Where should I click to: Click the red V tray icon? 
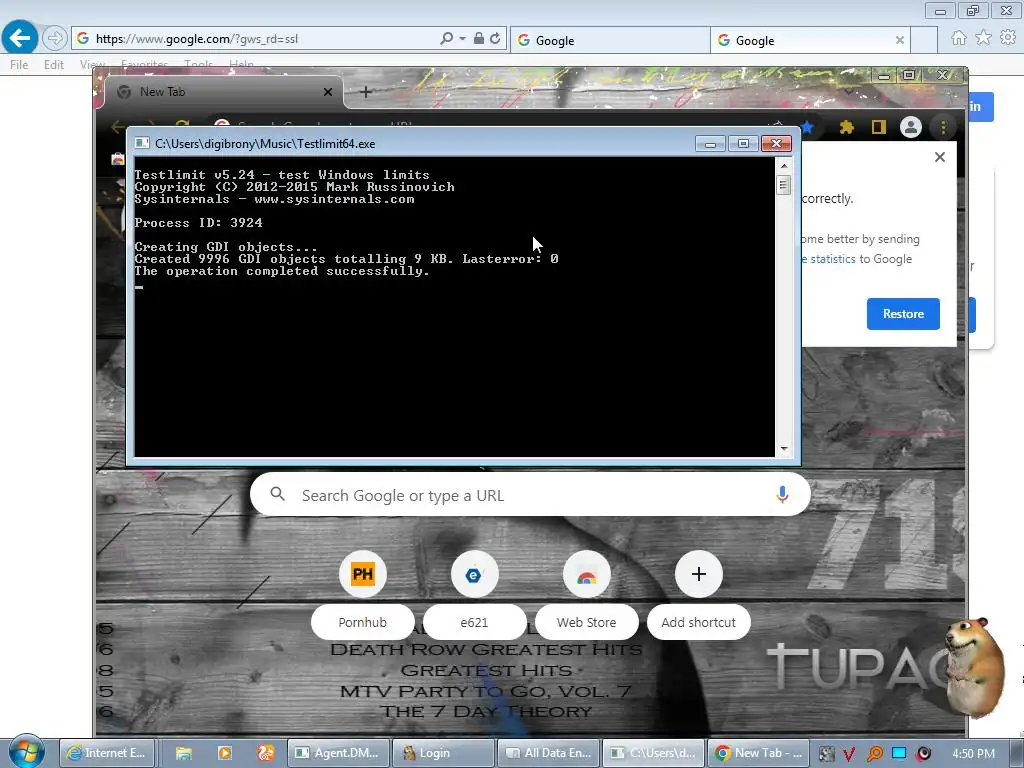click(849, 754)
